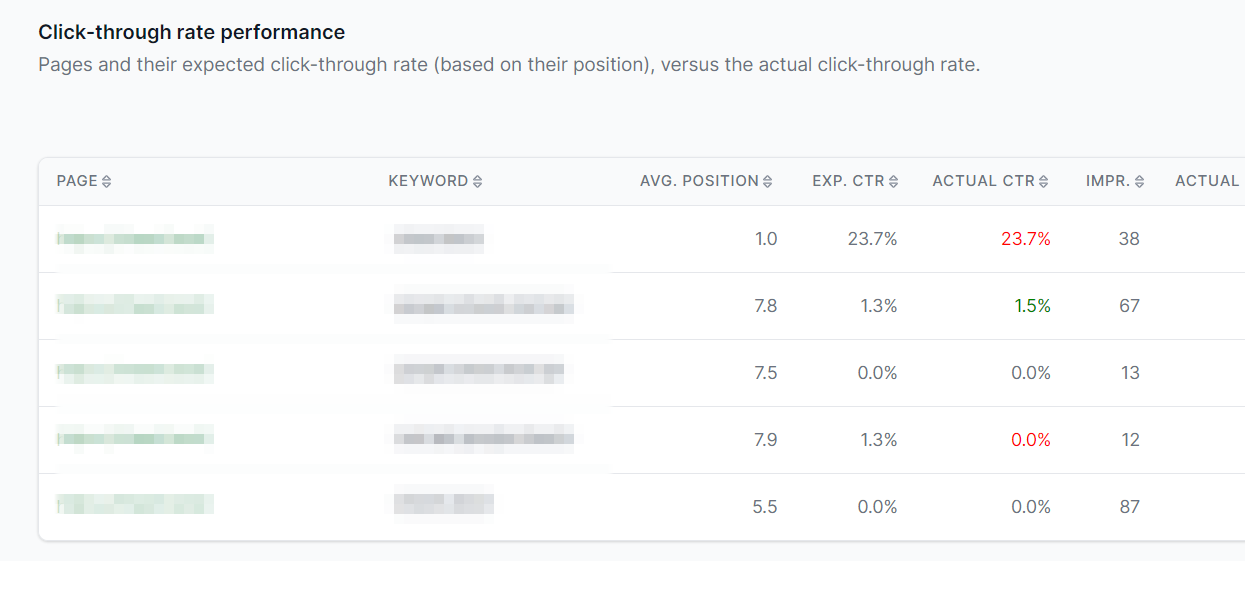Select the keyword at average position 7.8
The image size is (1245, 592).
(x=484, y=306)
